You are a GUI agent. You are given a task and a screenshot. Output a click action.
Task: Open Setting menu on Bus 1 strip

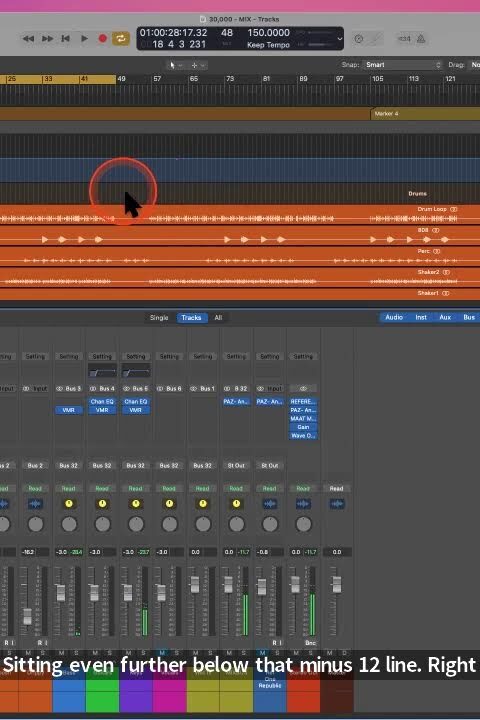coord(203,357)
